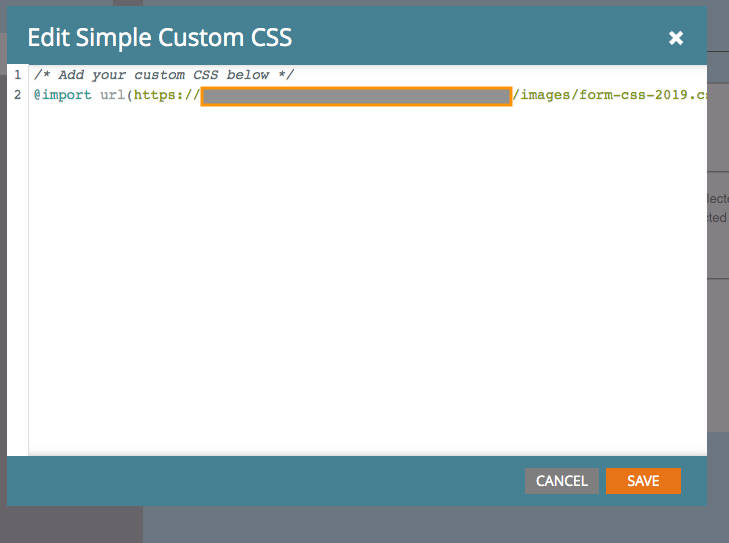Viewport: 729px width, 543px height.
Task: Click the /images/ path segment
Action: coord(546,96)
